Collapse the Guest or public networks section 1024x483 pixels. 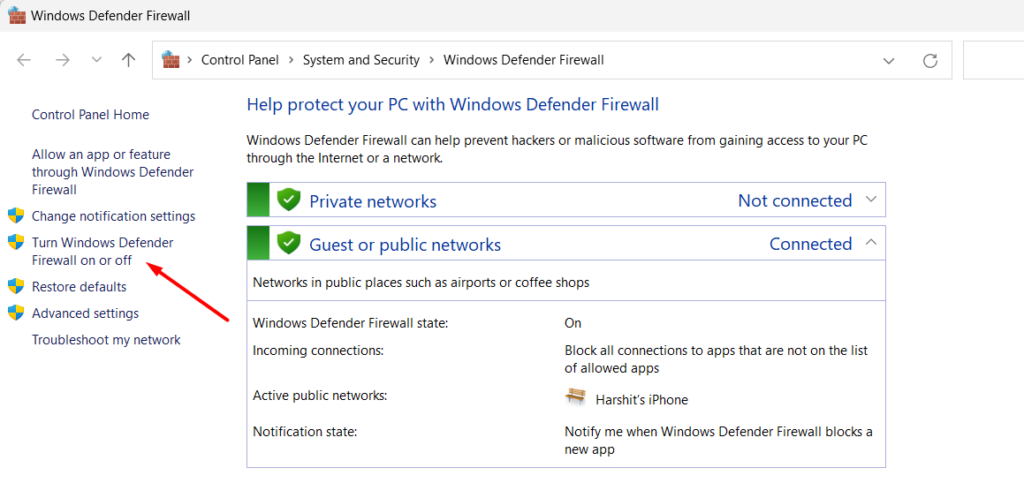pos(871,242)
